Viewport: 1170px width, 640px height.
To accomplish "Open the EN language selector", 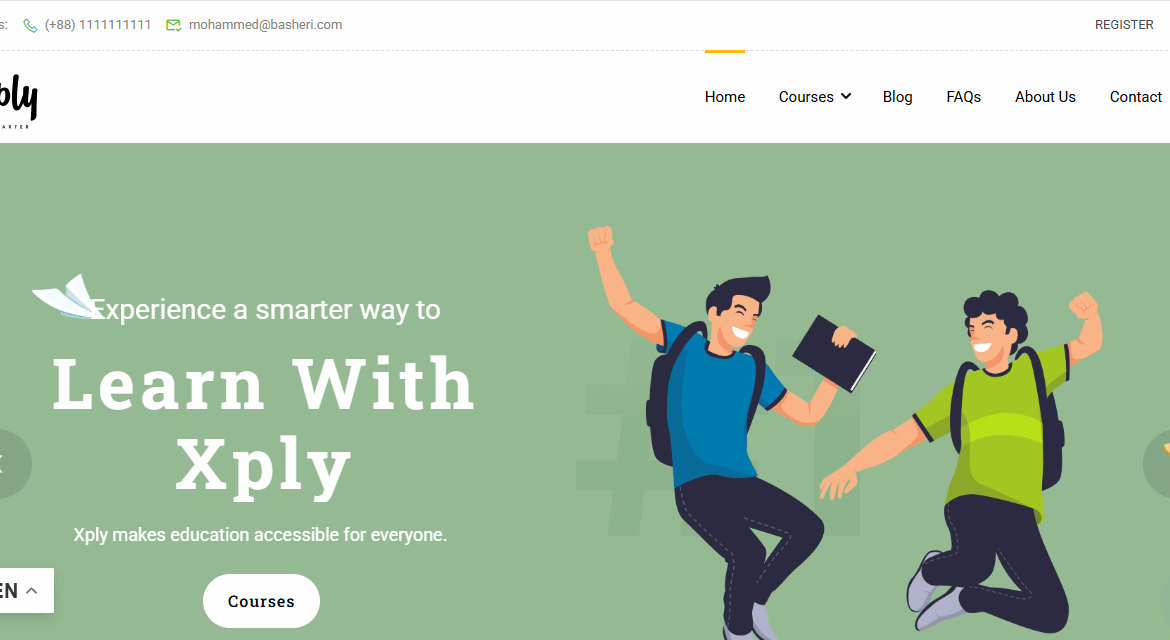I will (x=22, y=591).
